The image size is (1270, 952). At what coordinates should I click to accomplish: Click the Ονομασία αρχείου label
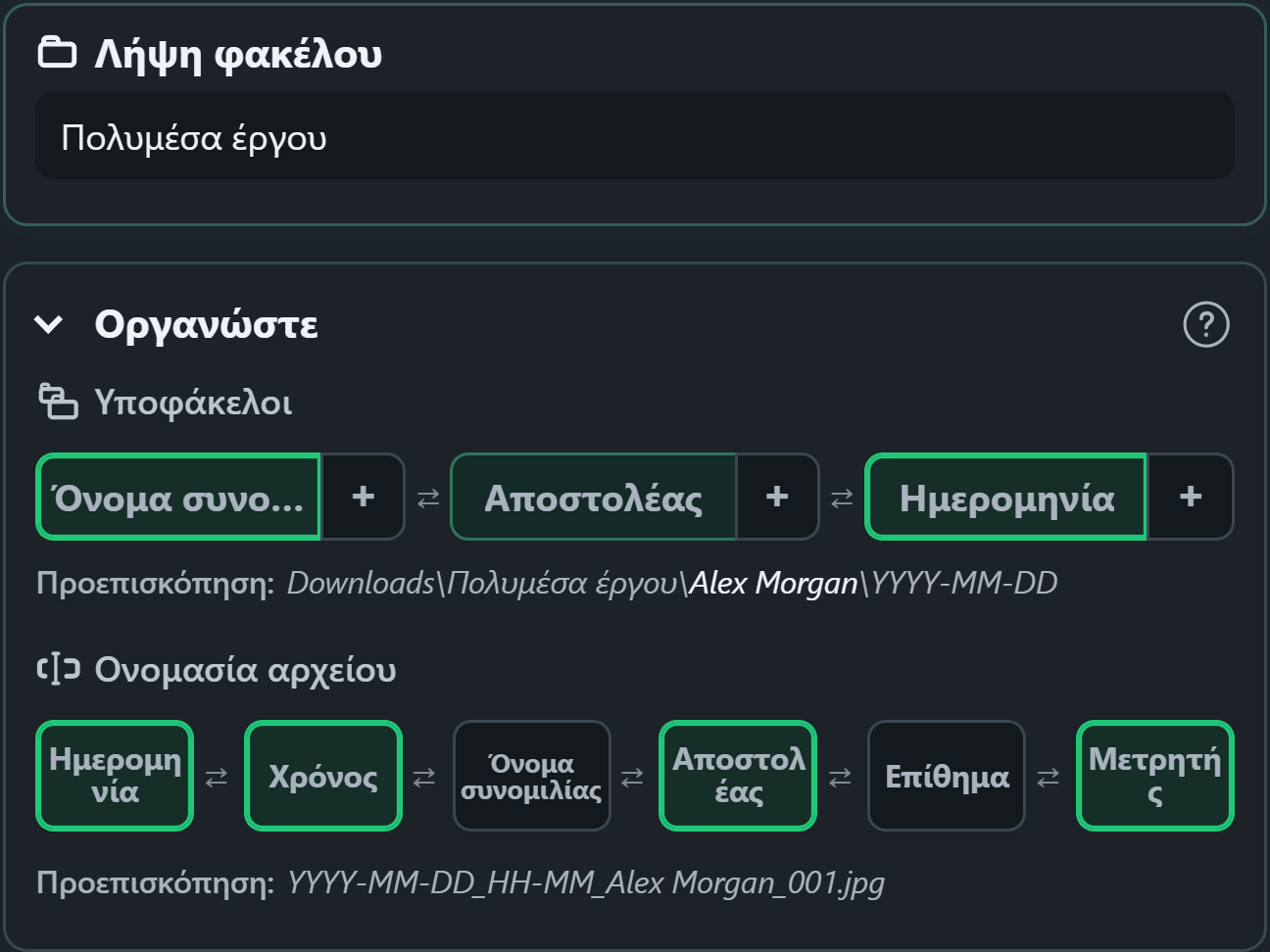click(x=245, y=670)
